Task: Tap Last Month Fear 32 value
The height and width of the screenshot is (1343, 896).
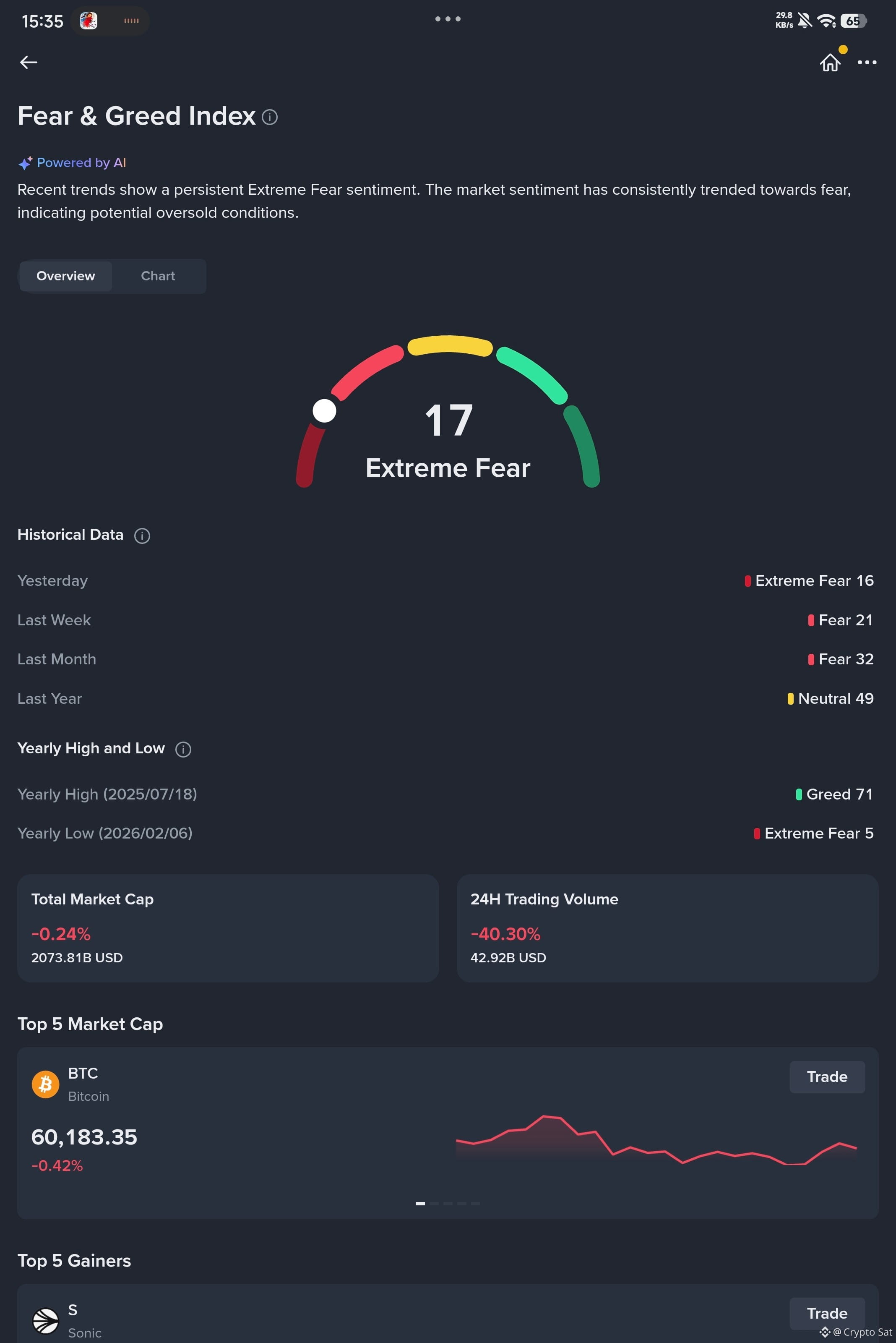Action: (x=841, y=659)
